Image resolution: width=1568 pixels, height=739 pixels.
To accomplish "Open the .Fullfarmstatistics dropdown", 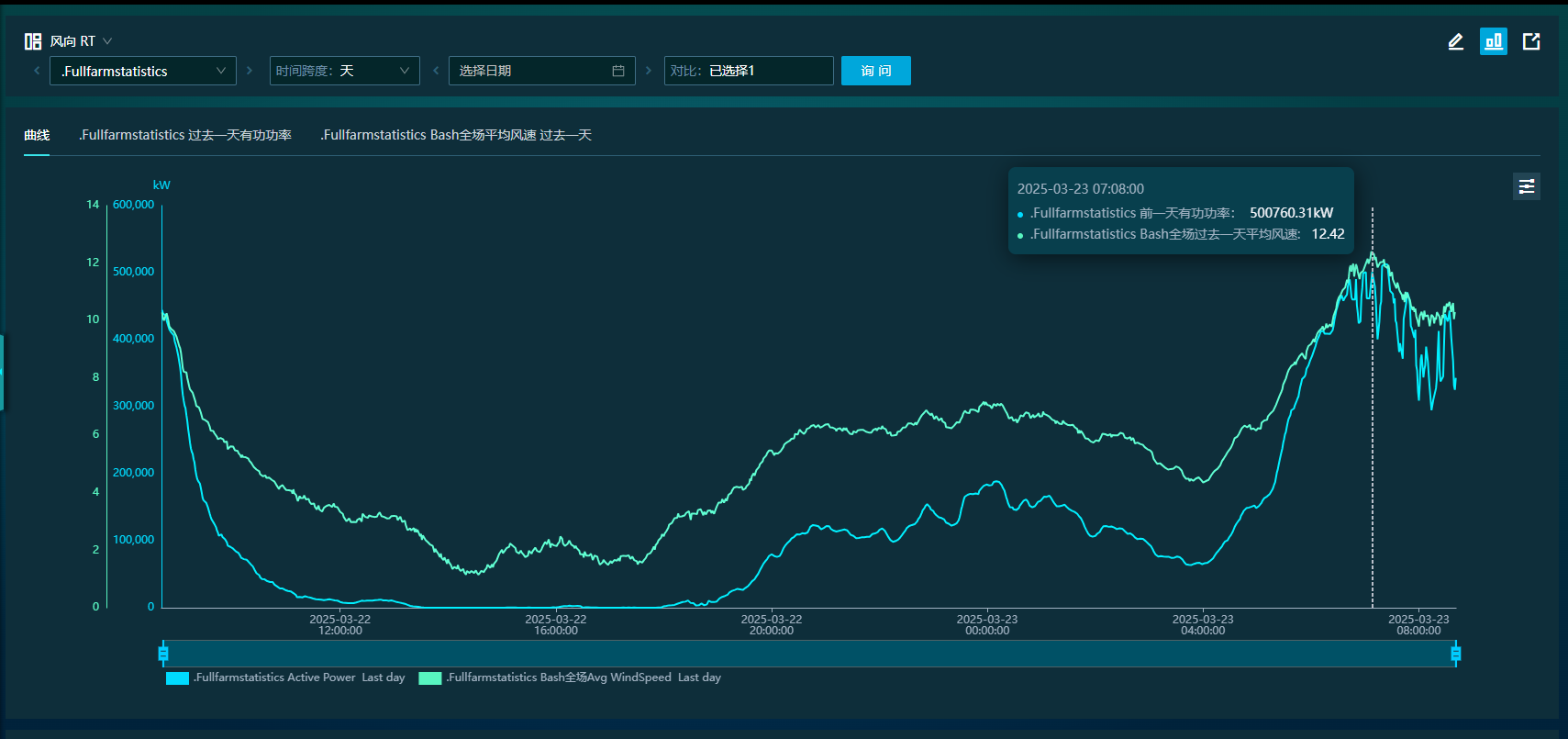I will point(143,71).
